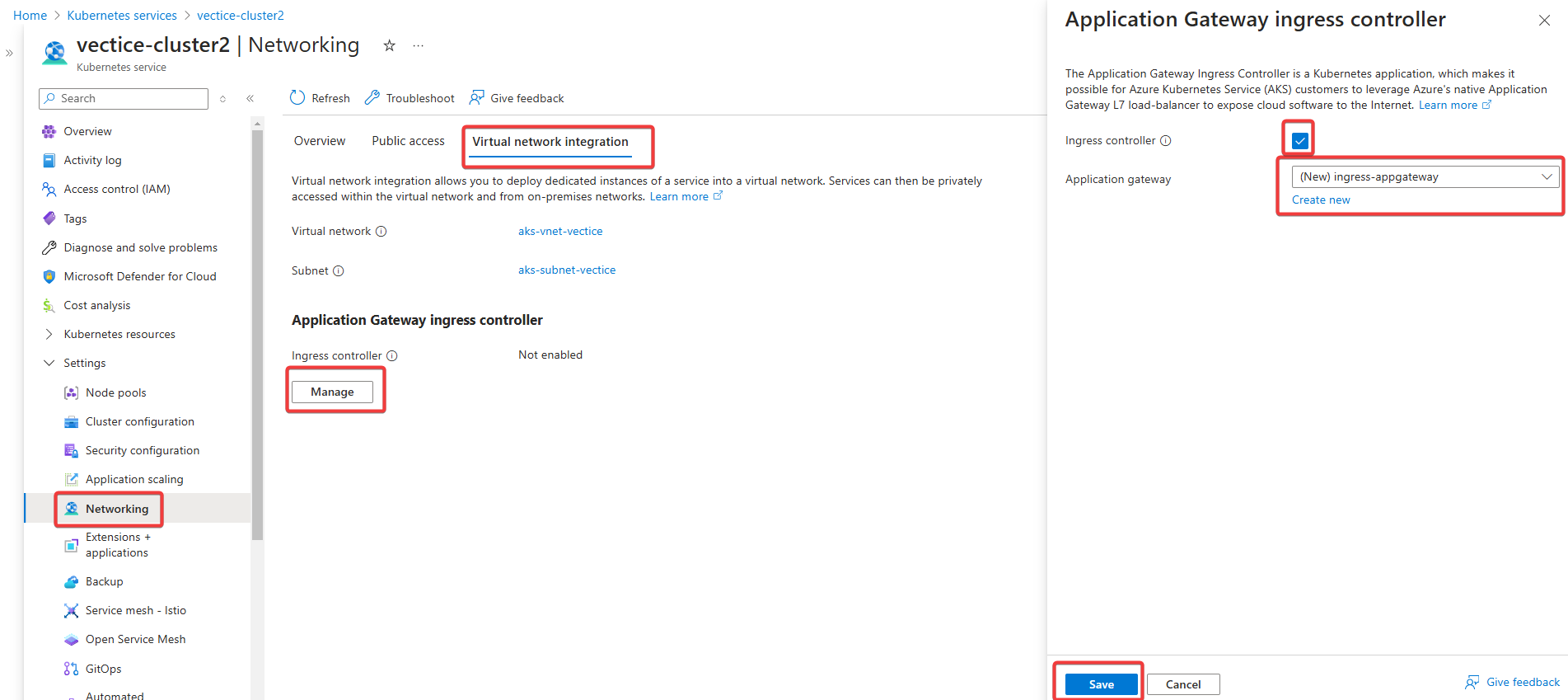Screen dimensions: 1568x700
Task: Collapse the sidebar menu with double chevron
Action: [x=250, y=98]
